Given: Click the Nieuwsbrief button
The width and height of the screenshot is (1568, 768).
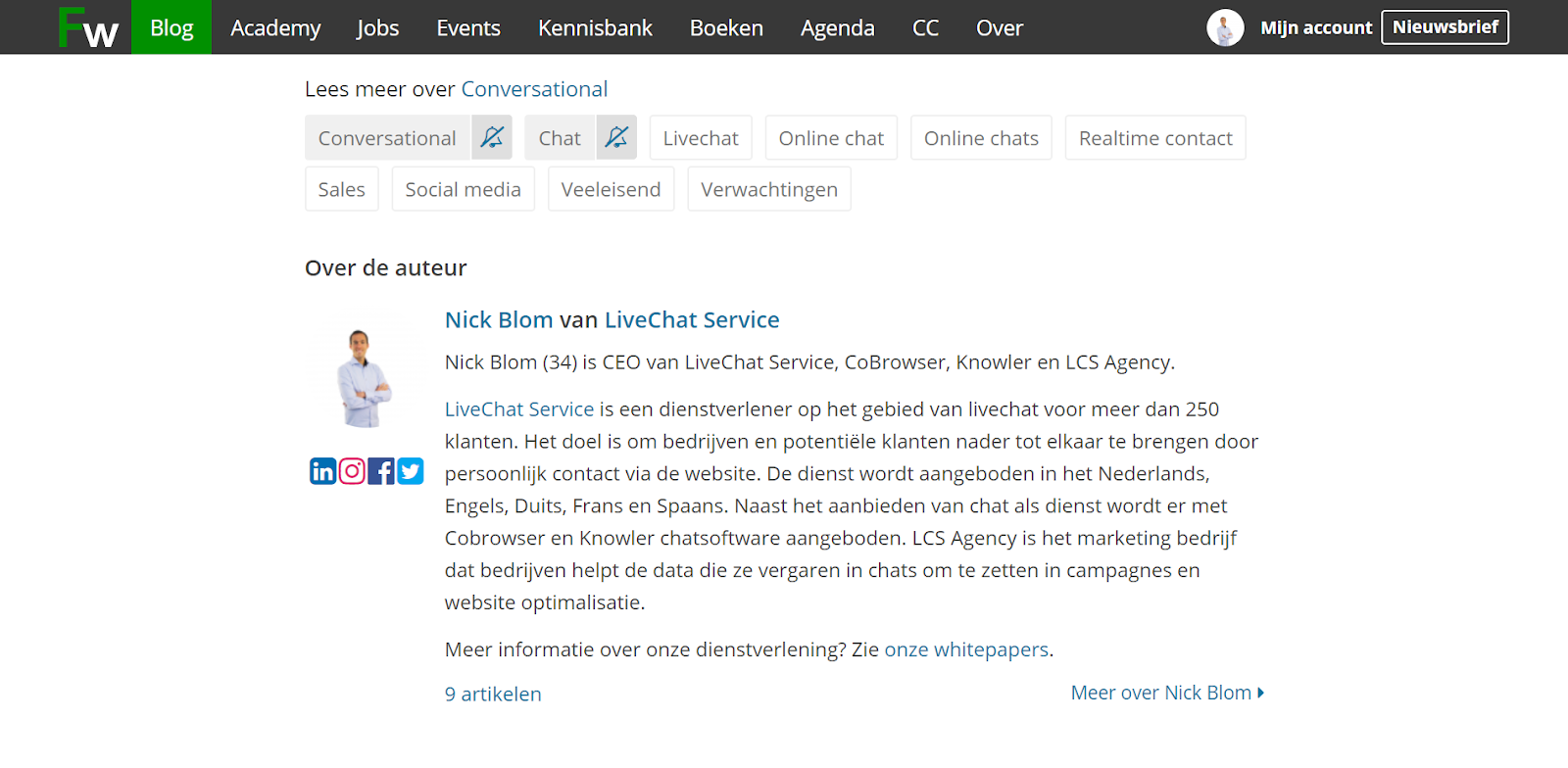Looking at the screenshot, I should tap(1445, 27).
